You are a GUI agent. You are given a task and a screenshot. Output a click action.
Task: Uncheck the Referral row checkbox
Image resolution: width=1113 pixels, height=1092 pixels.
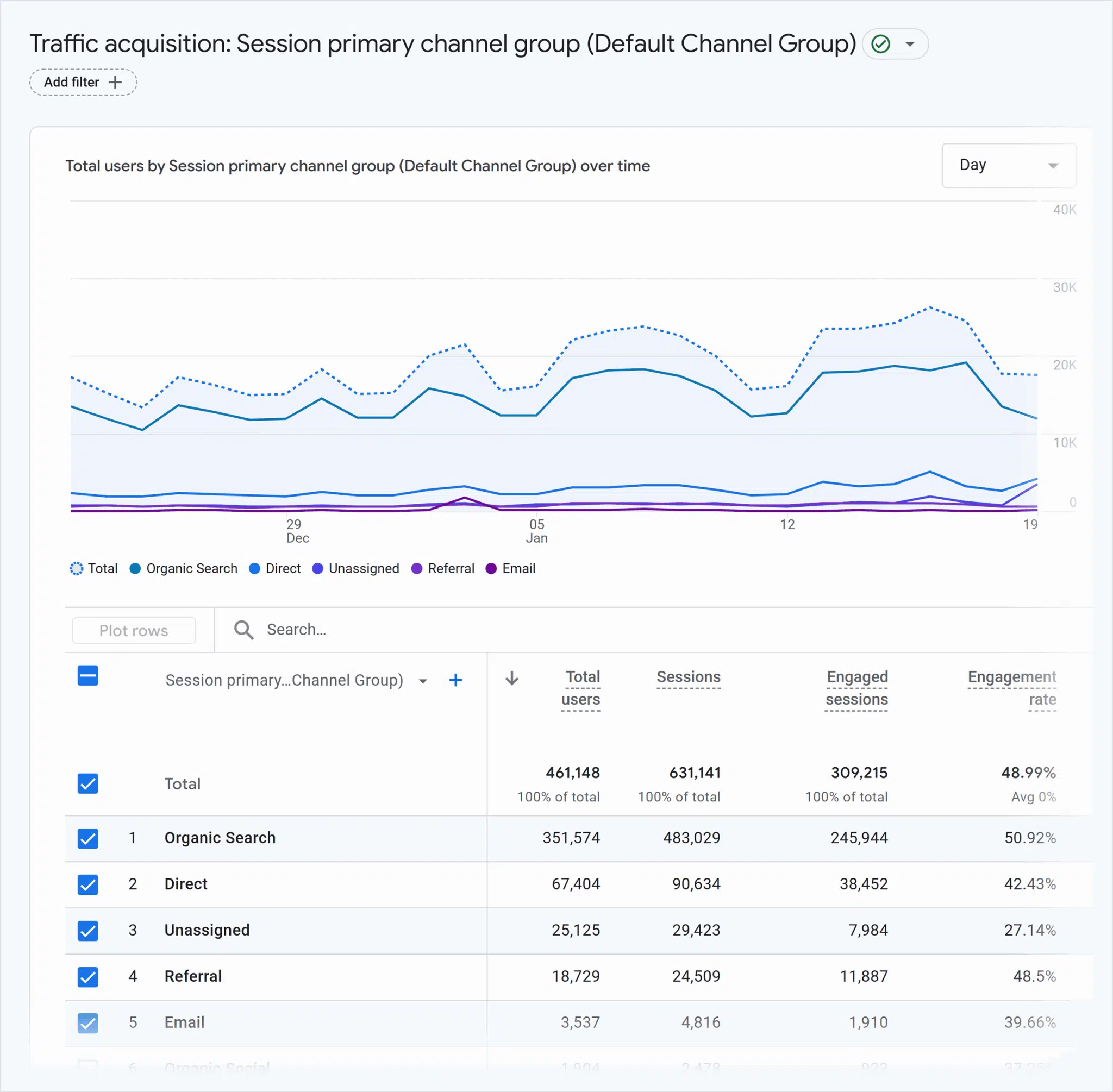pyautogui.click(x=88, y=977)
